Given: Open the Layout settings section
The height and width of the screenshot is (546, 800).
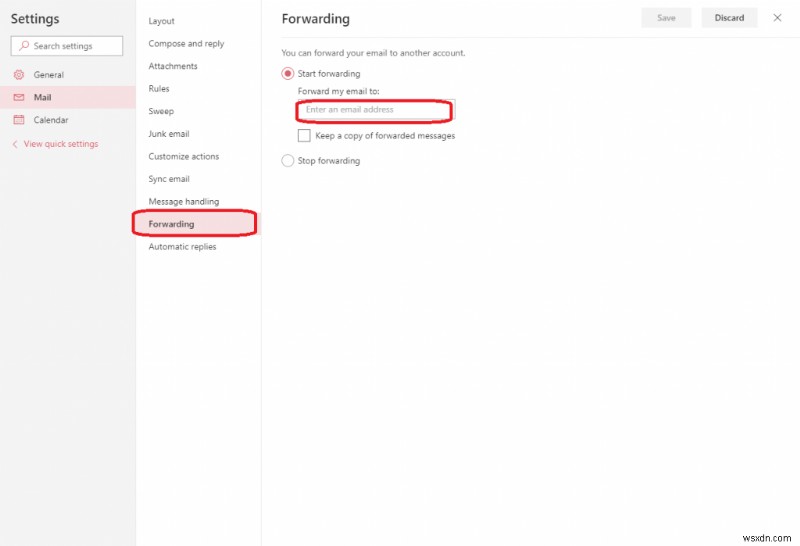Looking at the screenshot, I should click(161, 21).
